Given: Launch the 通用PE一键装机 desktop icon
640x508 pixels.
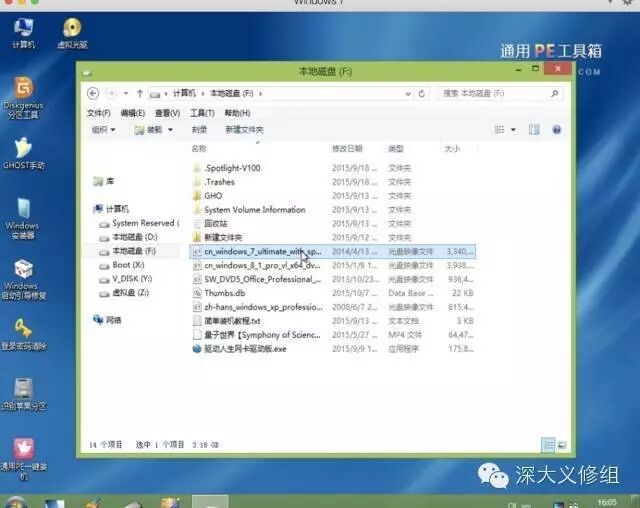Looking at the screenshot, I should click(x=23, y=459).
